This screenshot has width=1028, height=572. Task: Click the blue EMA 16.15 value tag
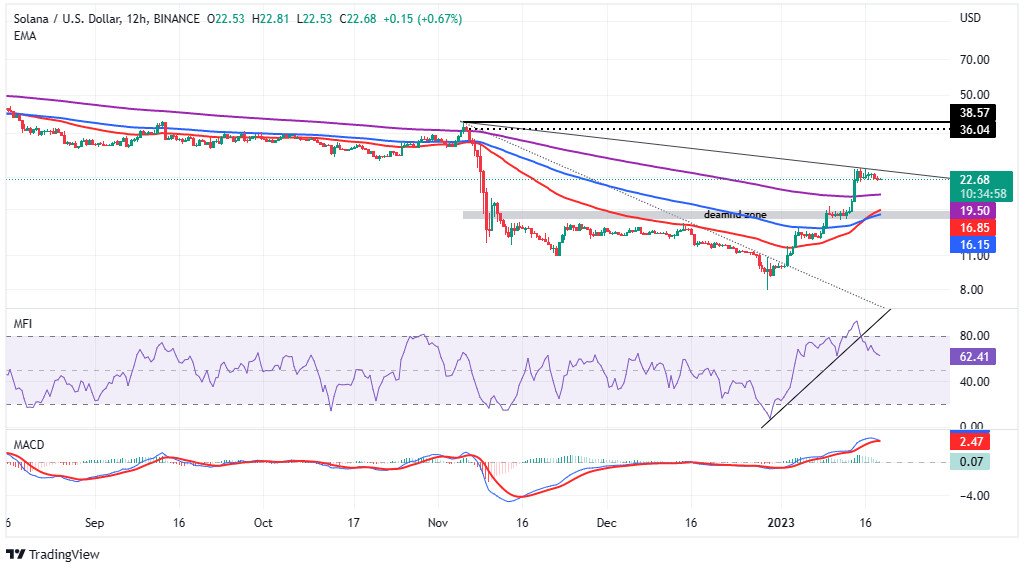click(x=973, y=245)
